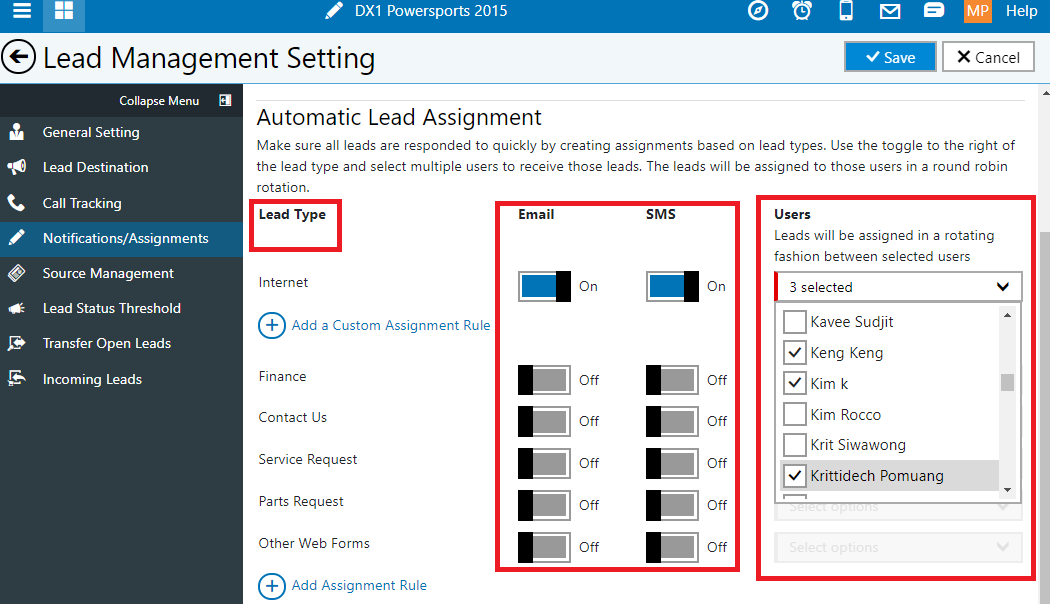The height and width of the screenshot is (604, 1051).
Task: Click the Lead Destination megaphone icon
Action: (17, 167)
